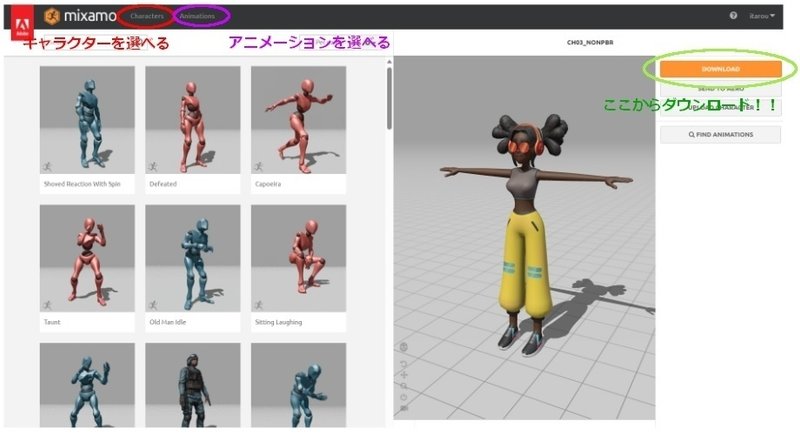Select the rotate camera icon in viewport
The image size is (800, 435).
point(404,364)
